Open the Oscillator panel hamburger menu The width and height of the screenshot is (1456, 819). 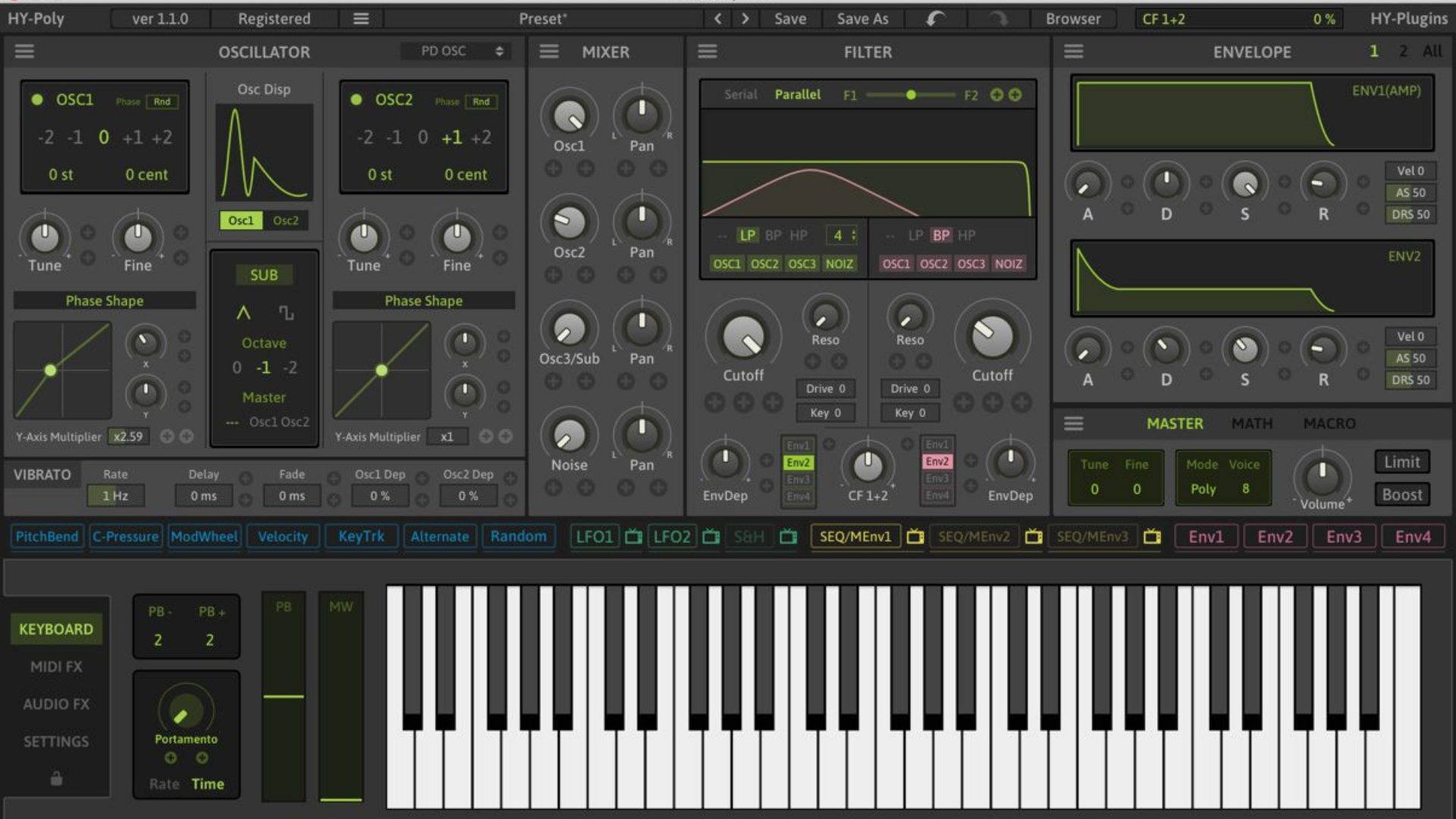24,52
